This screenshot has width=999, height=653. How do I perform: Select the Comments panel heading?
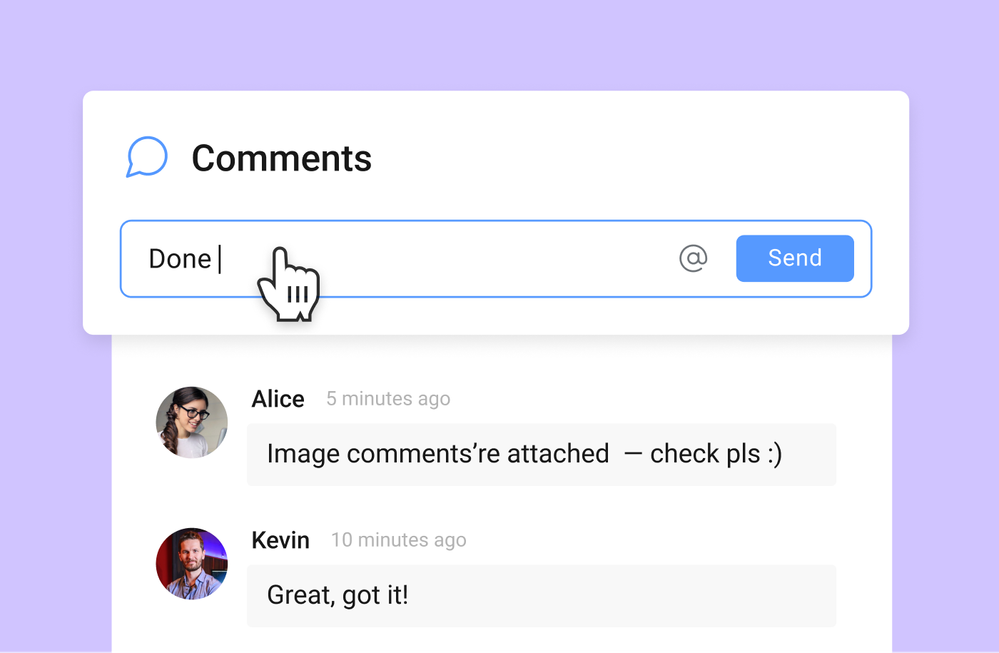click(x=281, y=158)
